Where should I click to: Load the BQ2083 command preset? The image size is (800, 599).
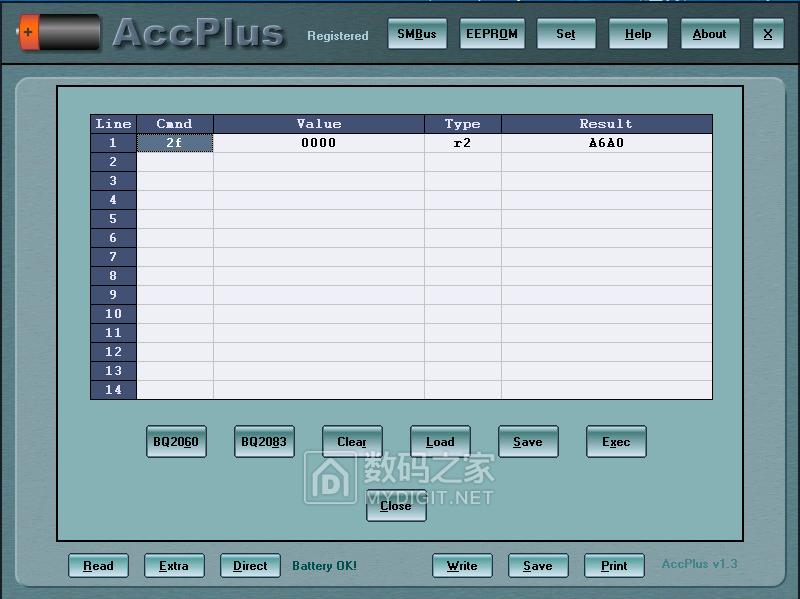264,442
